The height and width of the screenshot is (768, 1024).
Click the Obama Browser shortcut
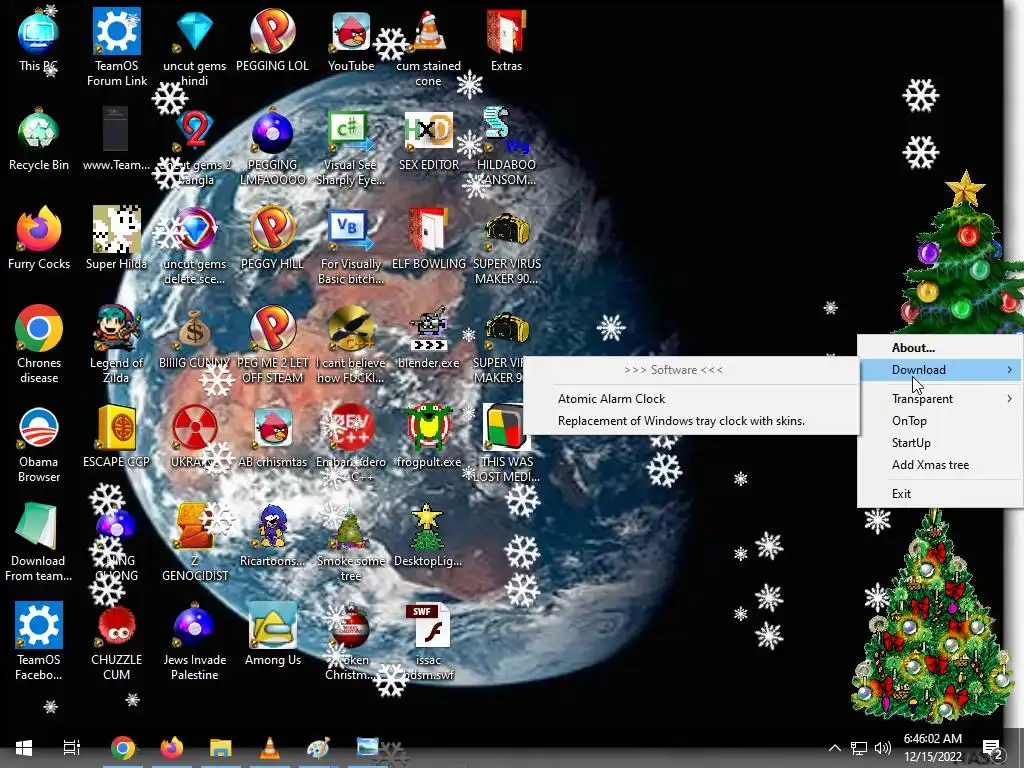pos(39,443)
